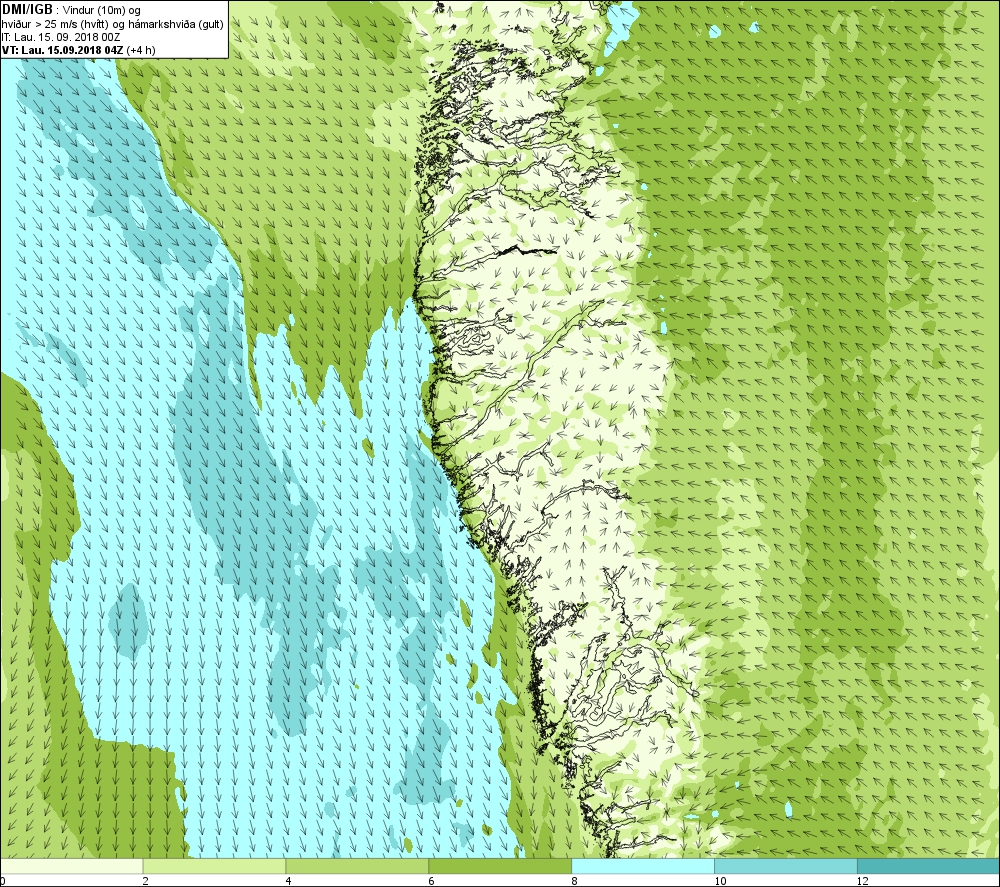Click the 12+ m/s teal legend swatch
The image size is (1000, 887).
929,866
